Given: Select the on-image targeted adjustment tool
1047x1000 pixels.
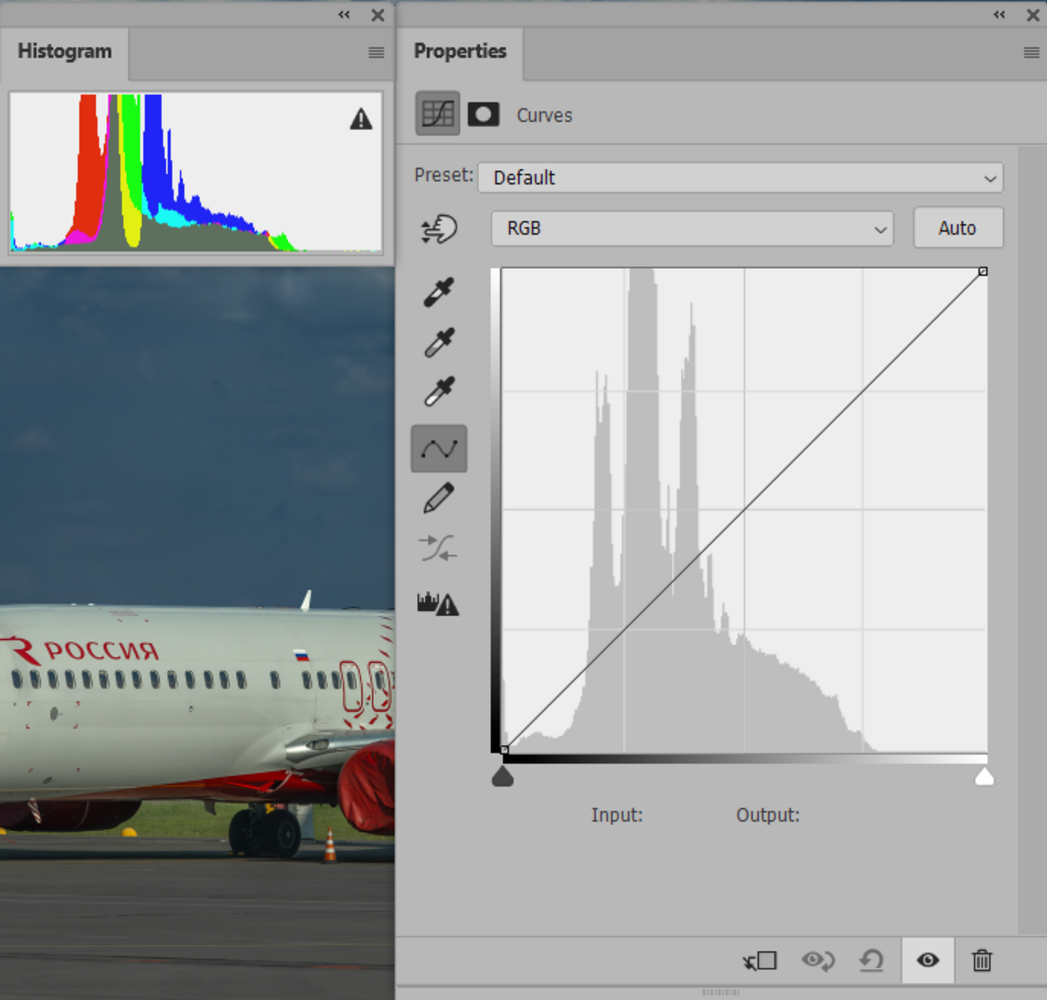Looking at the screenshot, I should pos(439,229).
